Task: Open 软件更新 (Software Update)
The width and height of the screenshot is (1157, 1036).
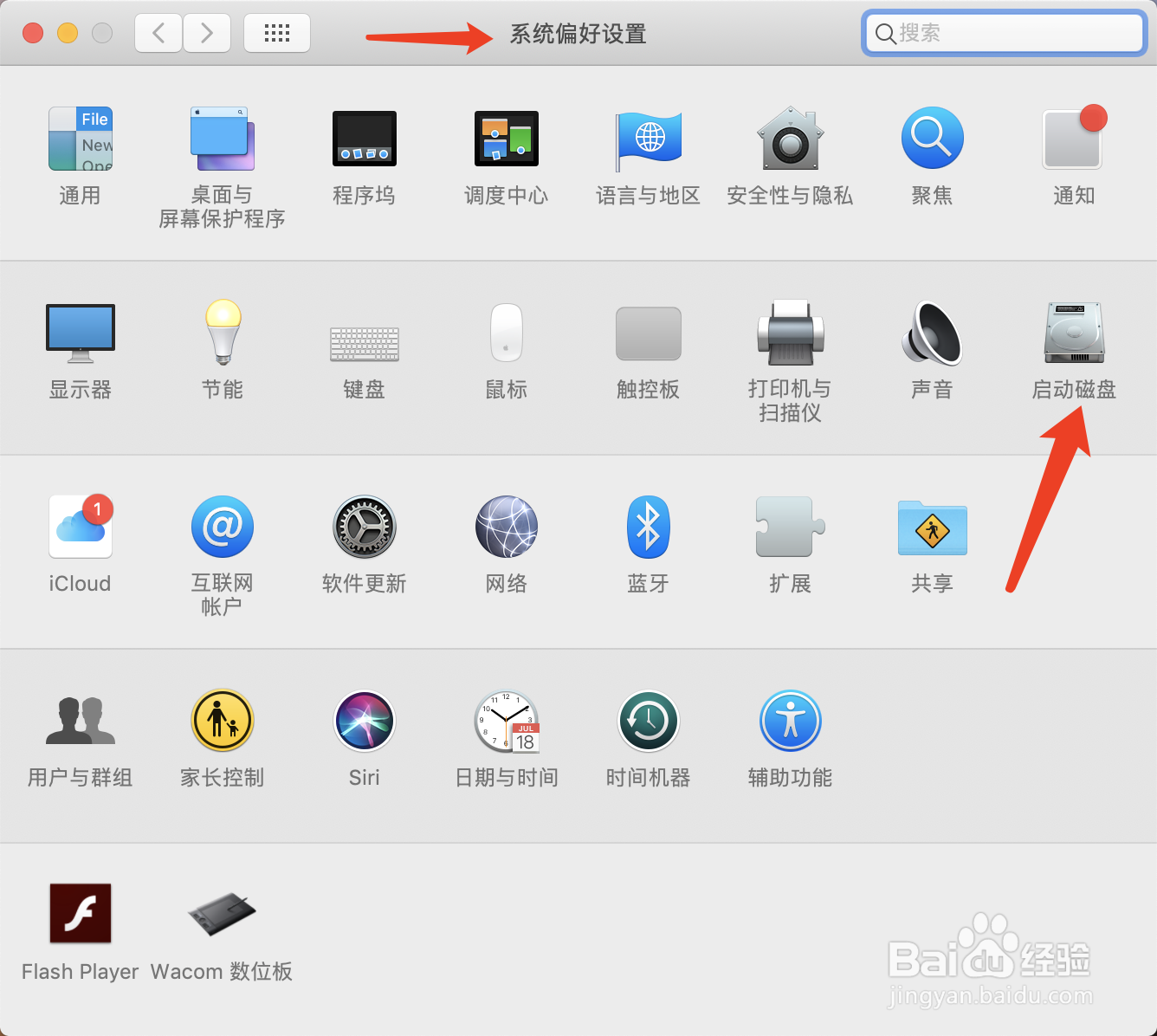Action: point(364,526)
